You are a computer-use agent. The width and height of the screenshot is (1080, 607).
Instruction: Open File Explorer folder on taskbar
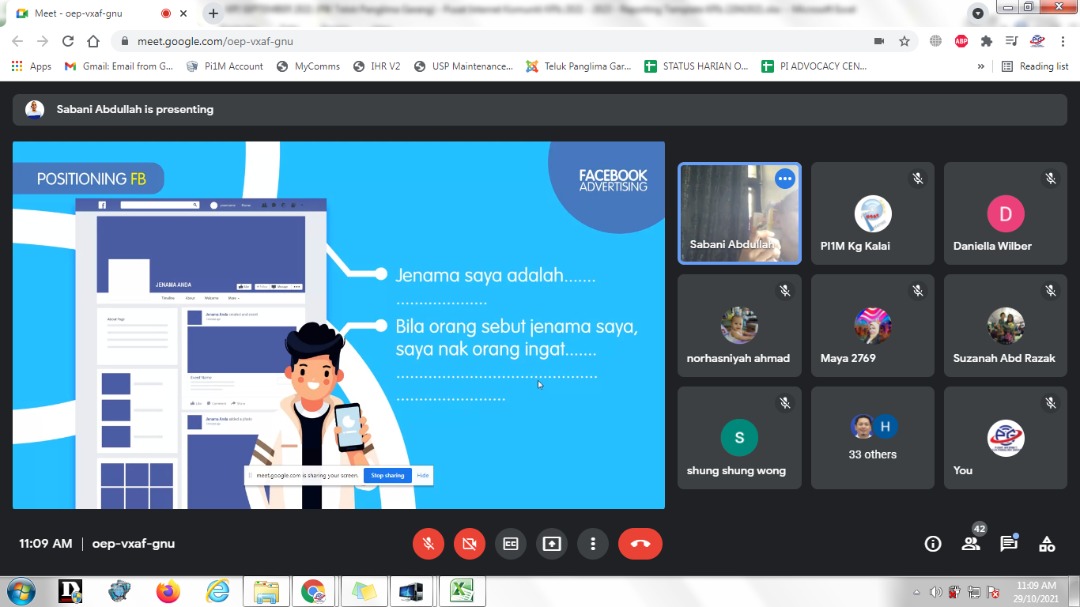[x=266, y=591]
